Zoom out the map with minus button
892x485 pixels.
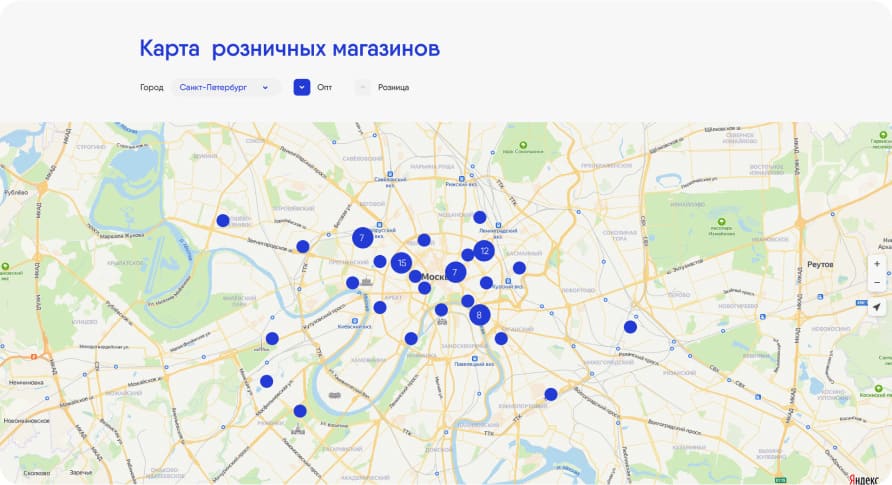pyautogui.click(x=877, y=283)
